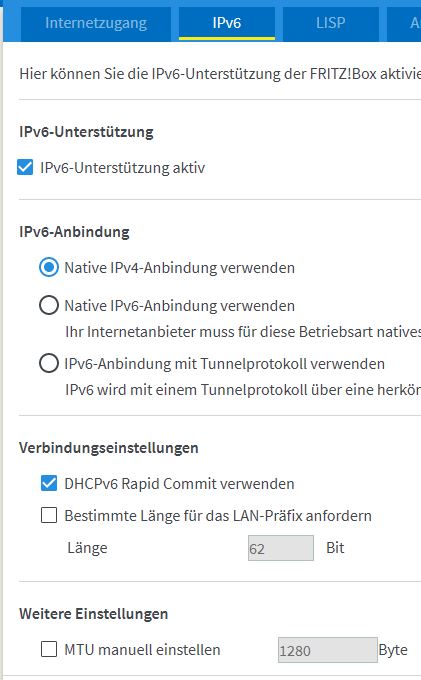
Task: Select the IPv6 tab
Action: (227, 23)
